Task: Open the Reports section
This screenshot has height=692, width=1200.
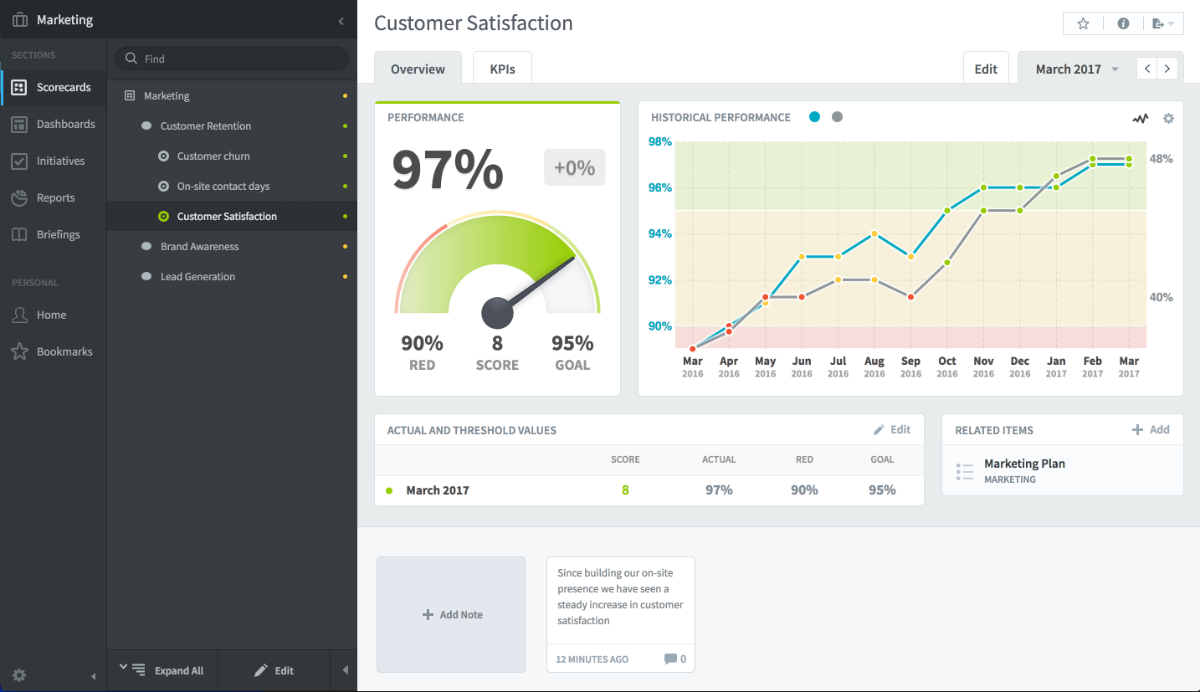Action: [x=18, y=197]
